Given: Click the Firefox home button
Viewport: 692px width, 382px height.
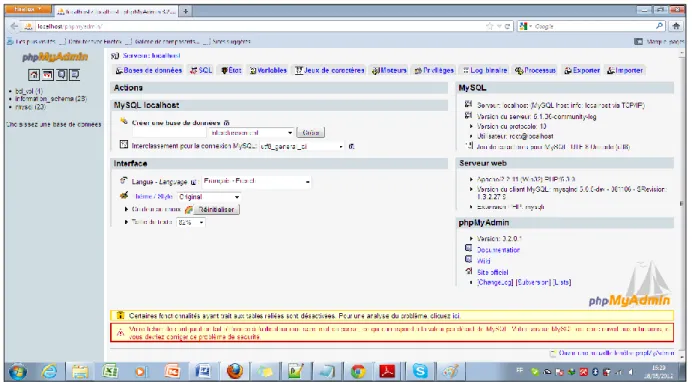Looking at the screenshot, I should click(x=676, y=26).
